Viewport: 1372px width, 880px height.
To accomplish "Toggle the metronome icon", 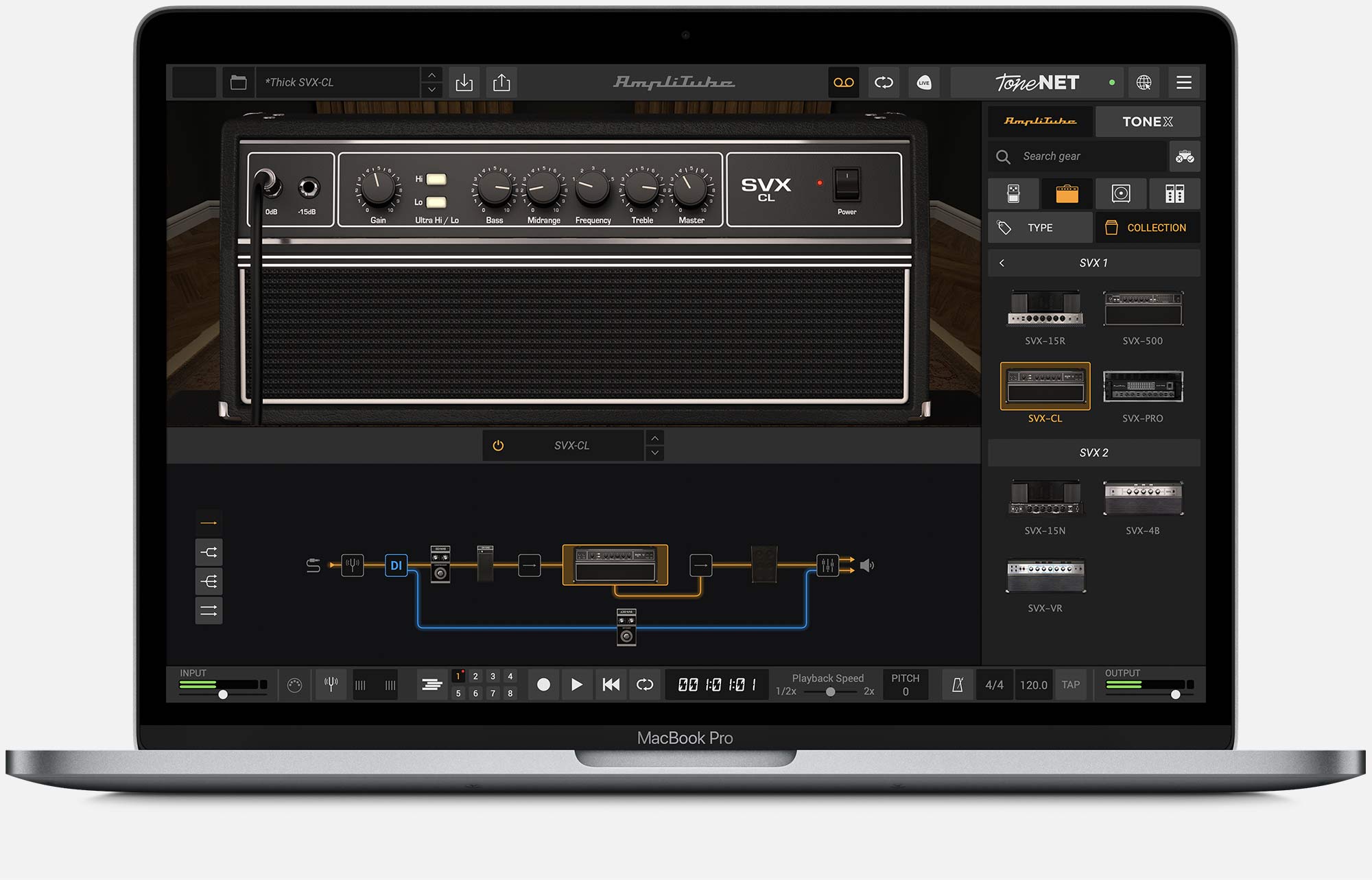I will 958,685.
